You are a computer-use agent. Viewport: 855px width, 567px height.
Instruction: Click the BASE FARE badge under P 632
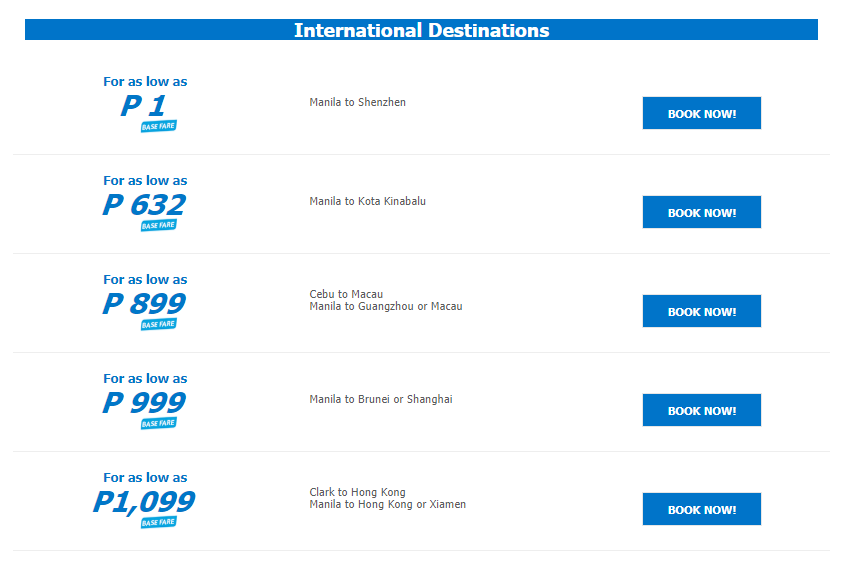[159, 226]
